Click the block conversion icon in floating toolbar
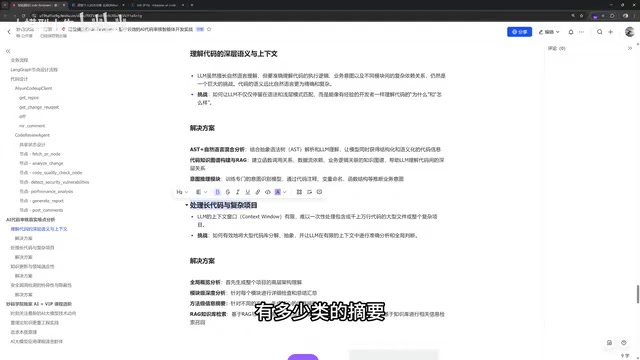 pyautogui.click(x=299, y=192)
